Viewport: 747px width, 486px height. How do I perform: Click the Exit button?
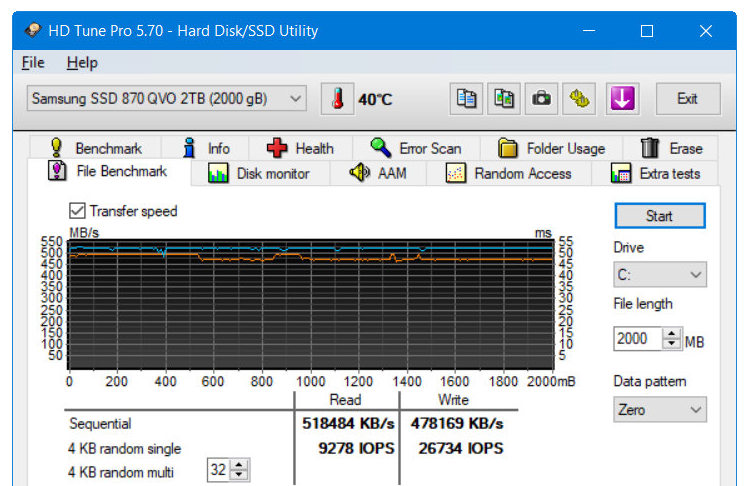coord(687,99)
